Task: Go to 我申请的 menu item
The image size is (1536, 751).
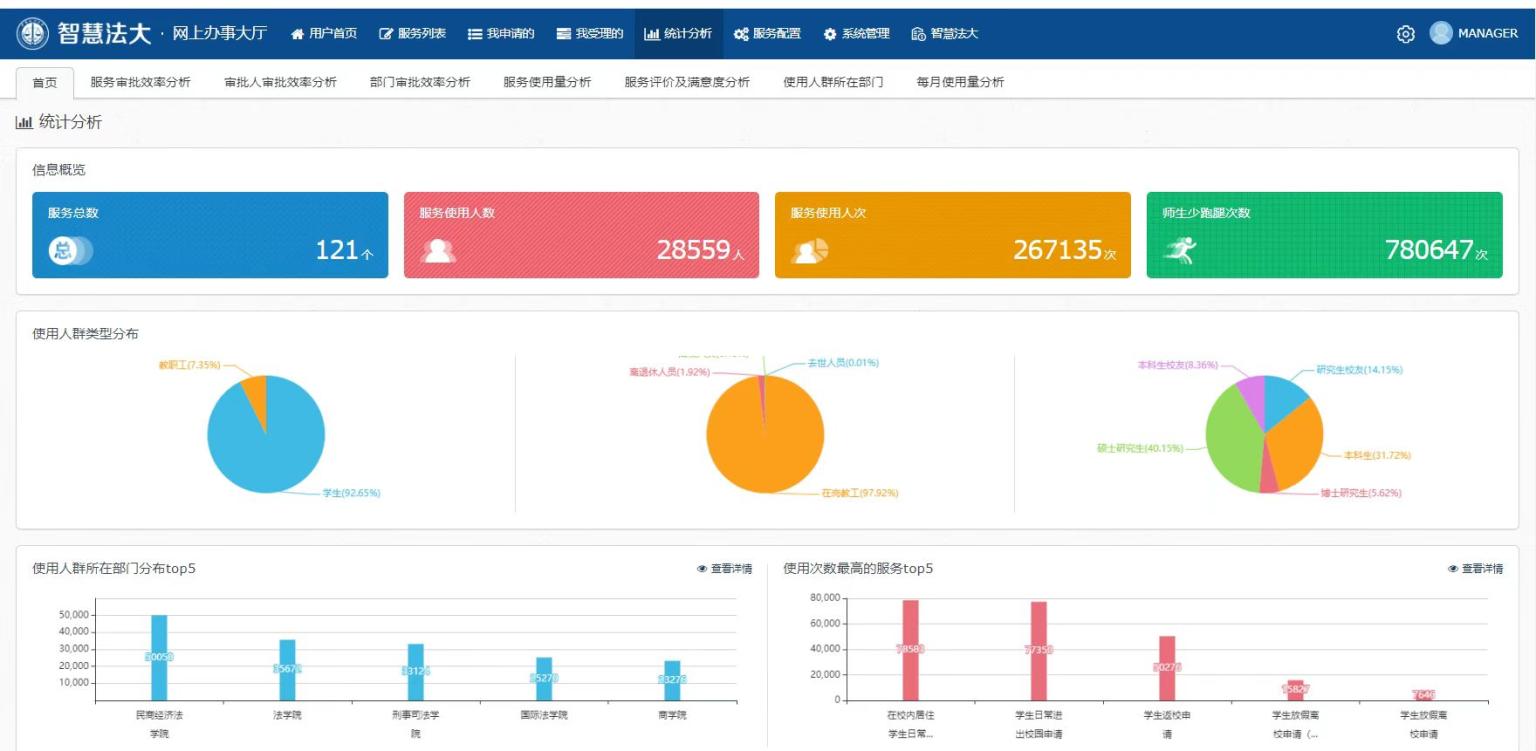Action: (x=501, y=34)
